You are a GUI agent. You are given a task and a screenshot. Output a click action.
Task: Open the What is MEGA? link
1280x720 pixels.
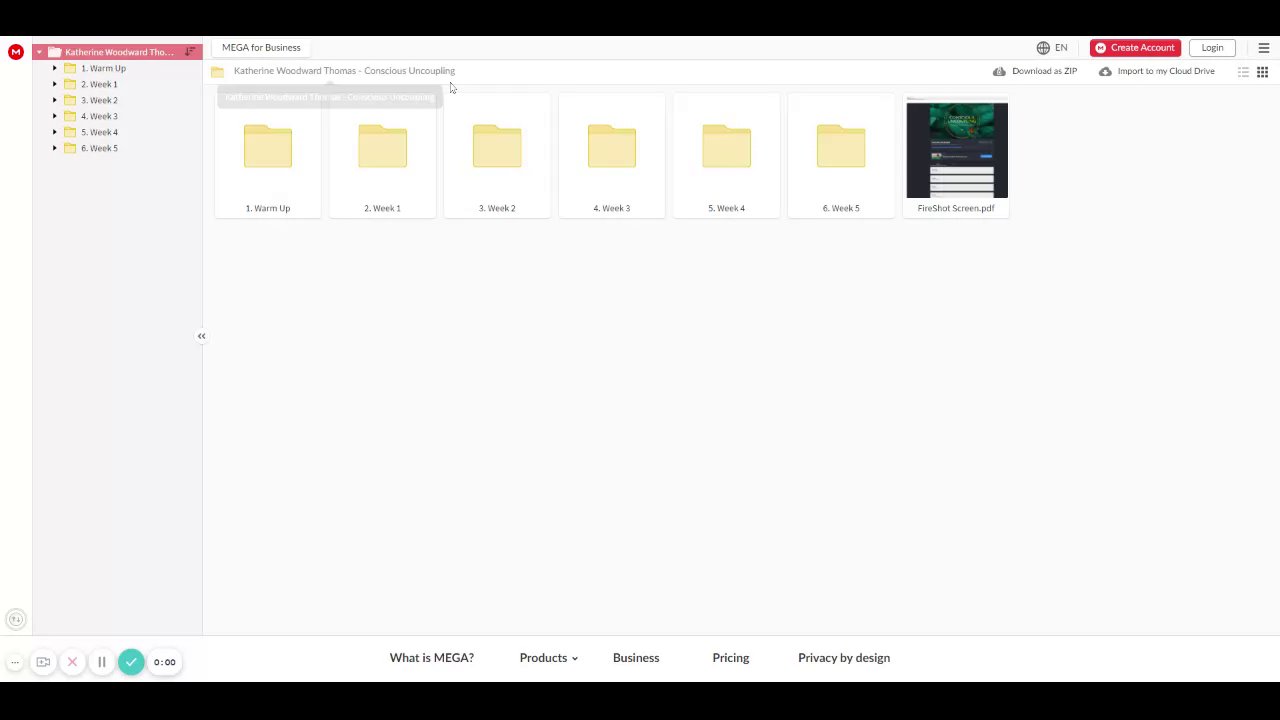click(432, 658)
